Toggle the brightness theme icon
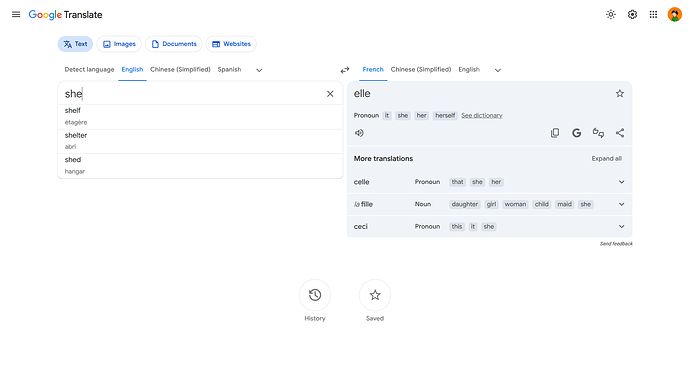Screen dimensions: 690x388 tap(611, 15)
